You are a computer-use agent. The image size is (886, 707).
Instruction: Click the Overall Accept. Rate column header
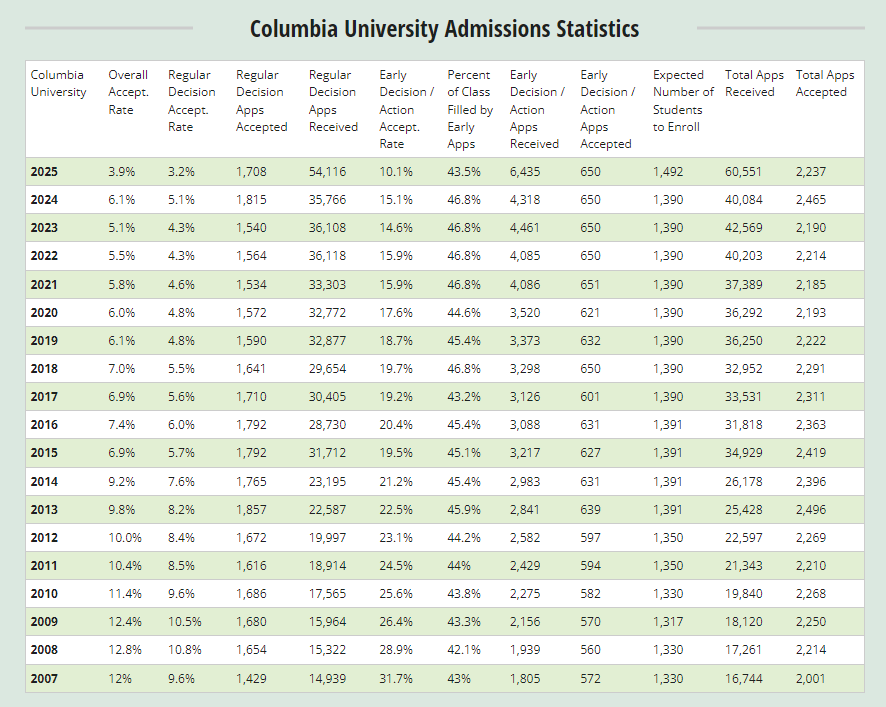pyautogui.click(x=128, y=92)
